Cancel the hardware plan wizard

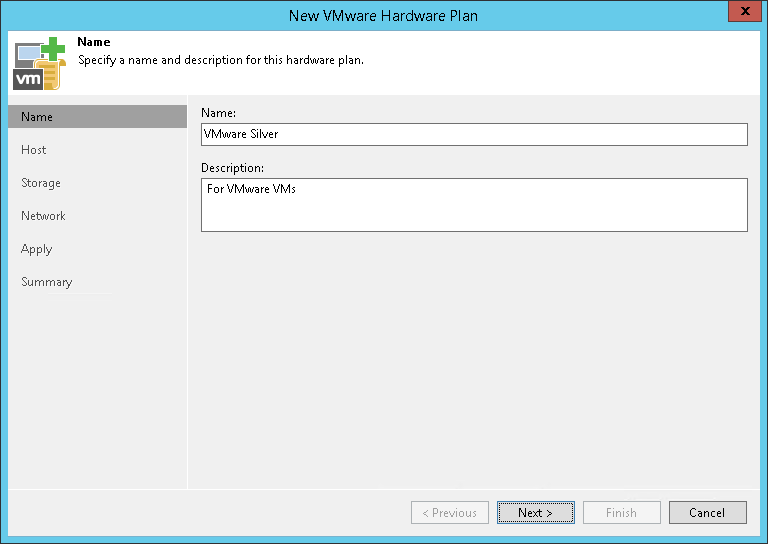click(708, 512)
